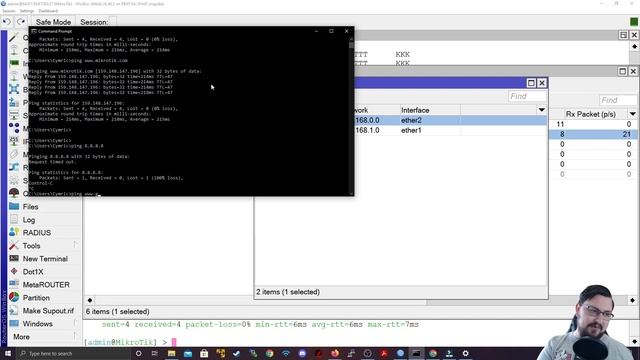
Task: Click the "2 items (1 selected)" status text
Action: (x=288, y=292)
